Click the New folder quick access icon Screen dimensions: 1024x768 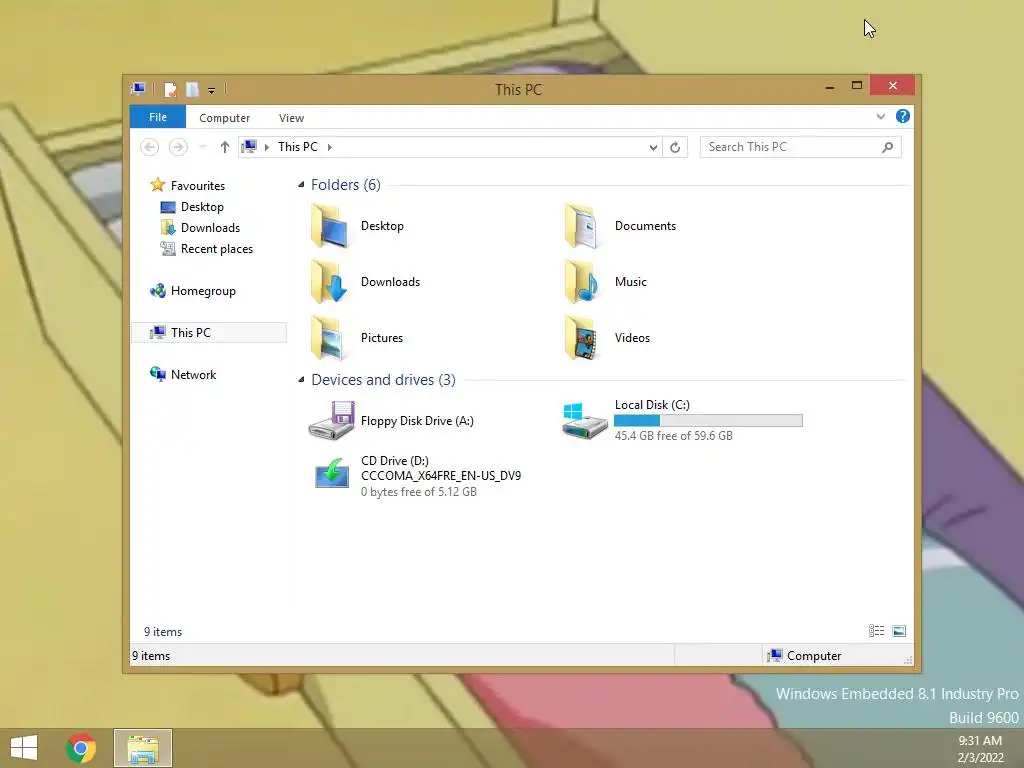click(192, 89)
